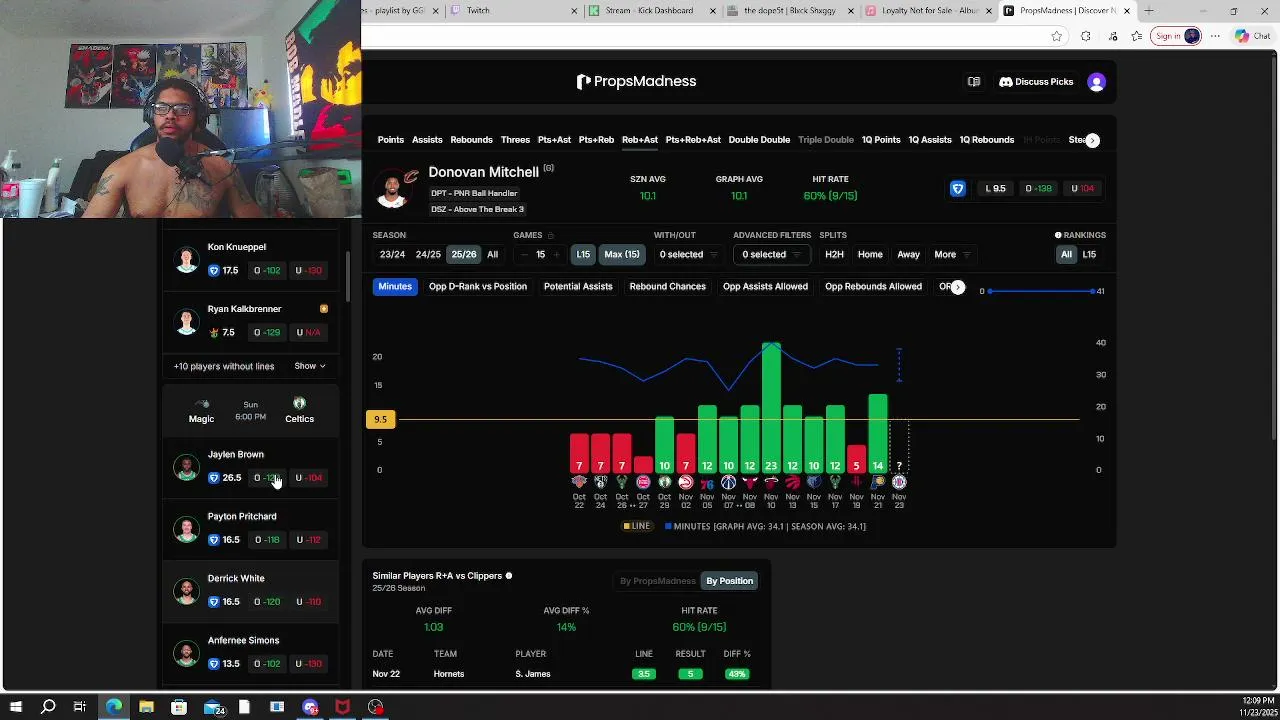Click the FanDuel sportsbook icon near L 9.5
The width and height of the screenshot is (1280, 720).
point(957,188)
